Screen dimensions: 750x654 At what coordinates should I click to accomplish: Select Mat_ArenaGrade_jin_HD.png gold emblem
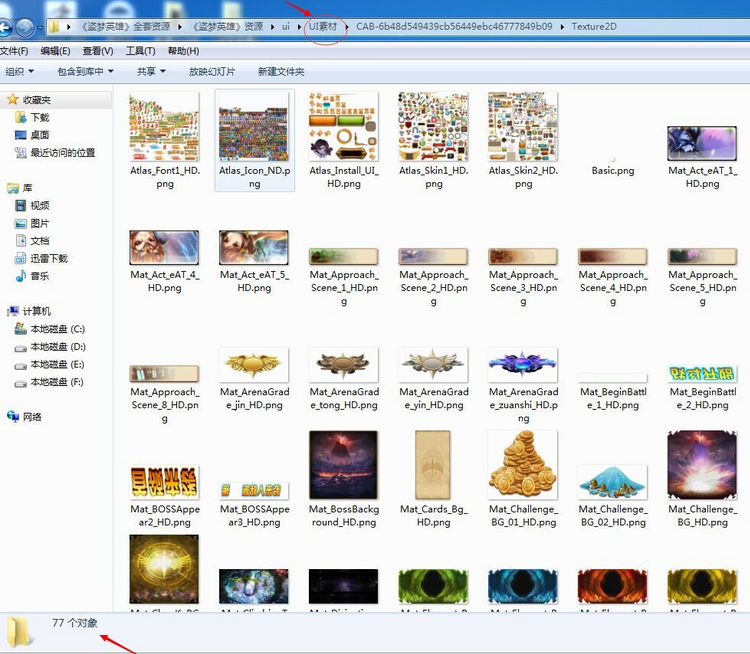point(254,365)
